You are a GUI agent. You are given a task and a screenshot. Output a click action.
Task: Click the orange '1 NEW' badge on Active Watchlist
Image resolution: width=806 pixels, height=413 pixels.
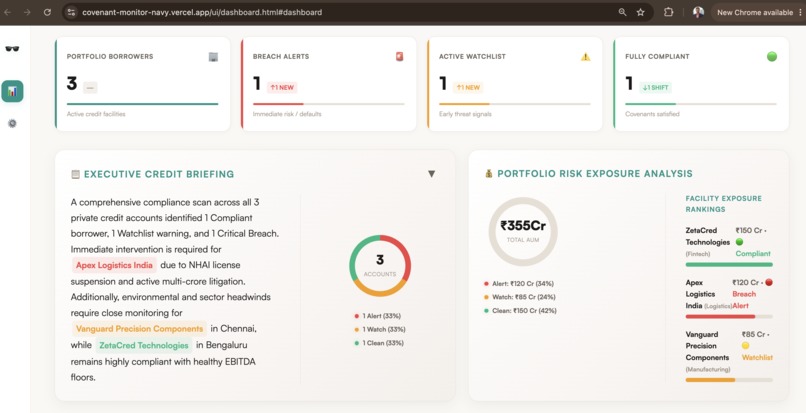pyautogui.click(x=468, y=87)
